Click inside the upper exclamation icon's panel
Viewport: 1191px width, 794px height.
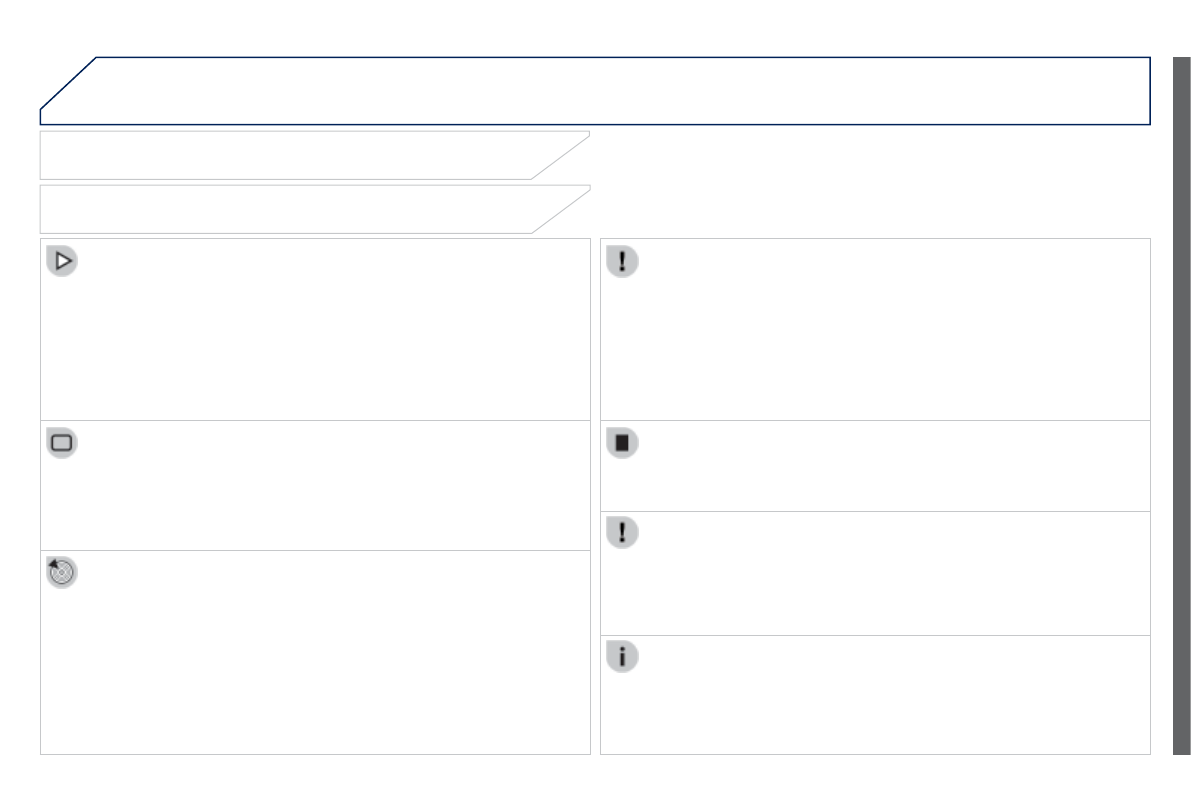[875, 340]
